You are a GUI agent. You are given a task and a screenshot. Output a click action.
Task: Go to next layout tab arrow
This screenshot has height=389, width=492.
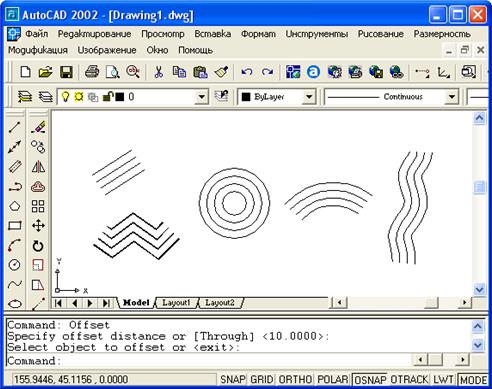[90, 303]
